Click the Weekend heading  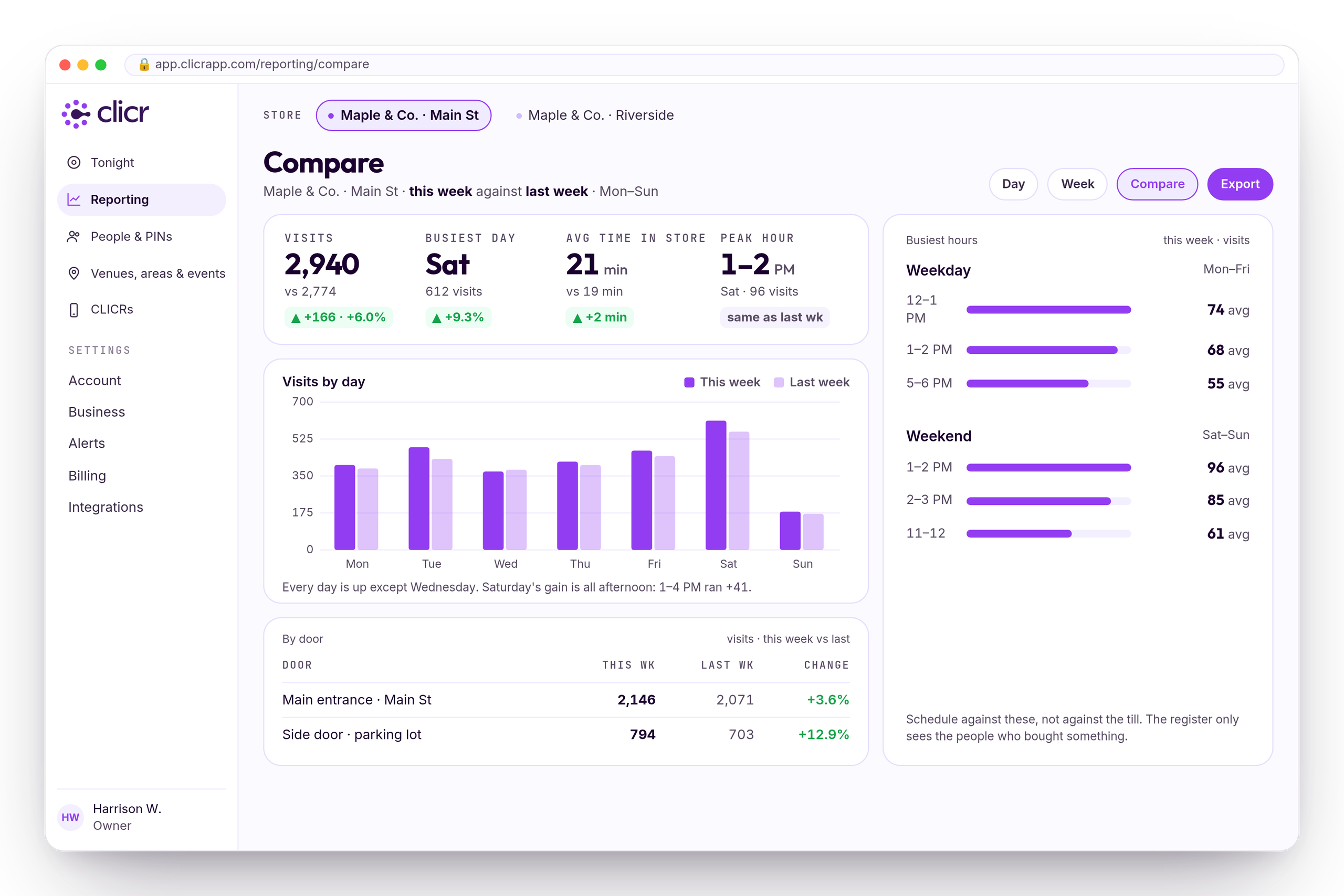click(939, 436)
